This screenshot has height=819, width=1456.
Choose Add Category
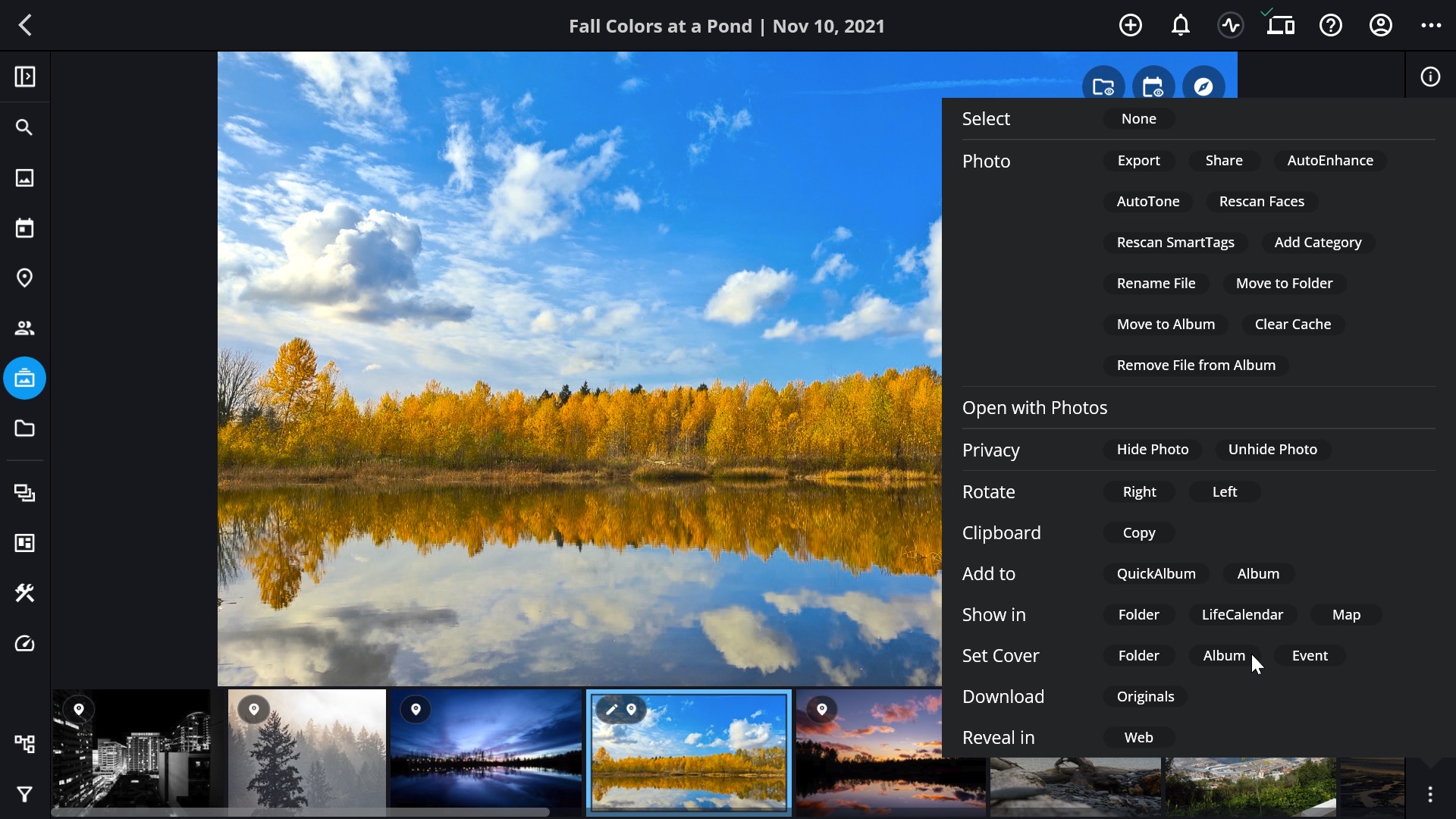coord(1318,243)
